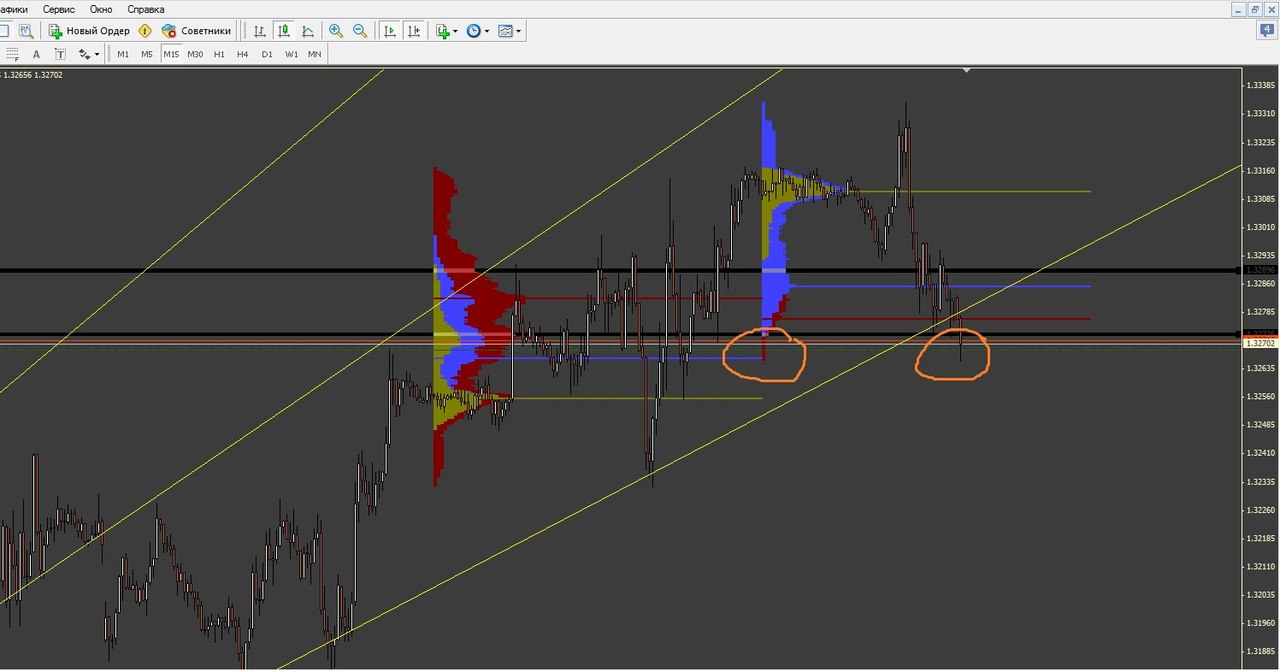Select the M15 timeframe
This screenshot has height=672, width=1280.
pos(171,54)
